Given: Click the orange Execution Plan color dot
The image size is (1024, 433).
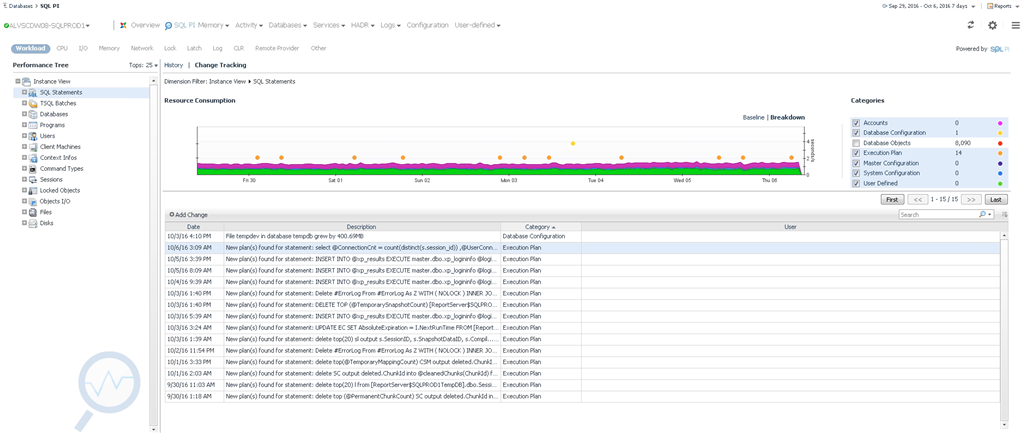Looking at the screenshot, I should coord(1000,153).
